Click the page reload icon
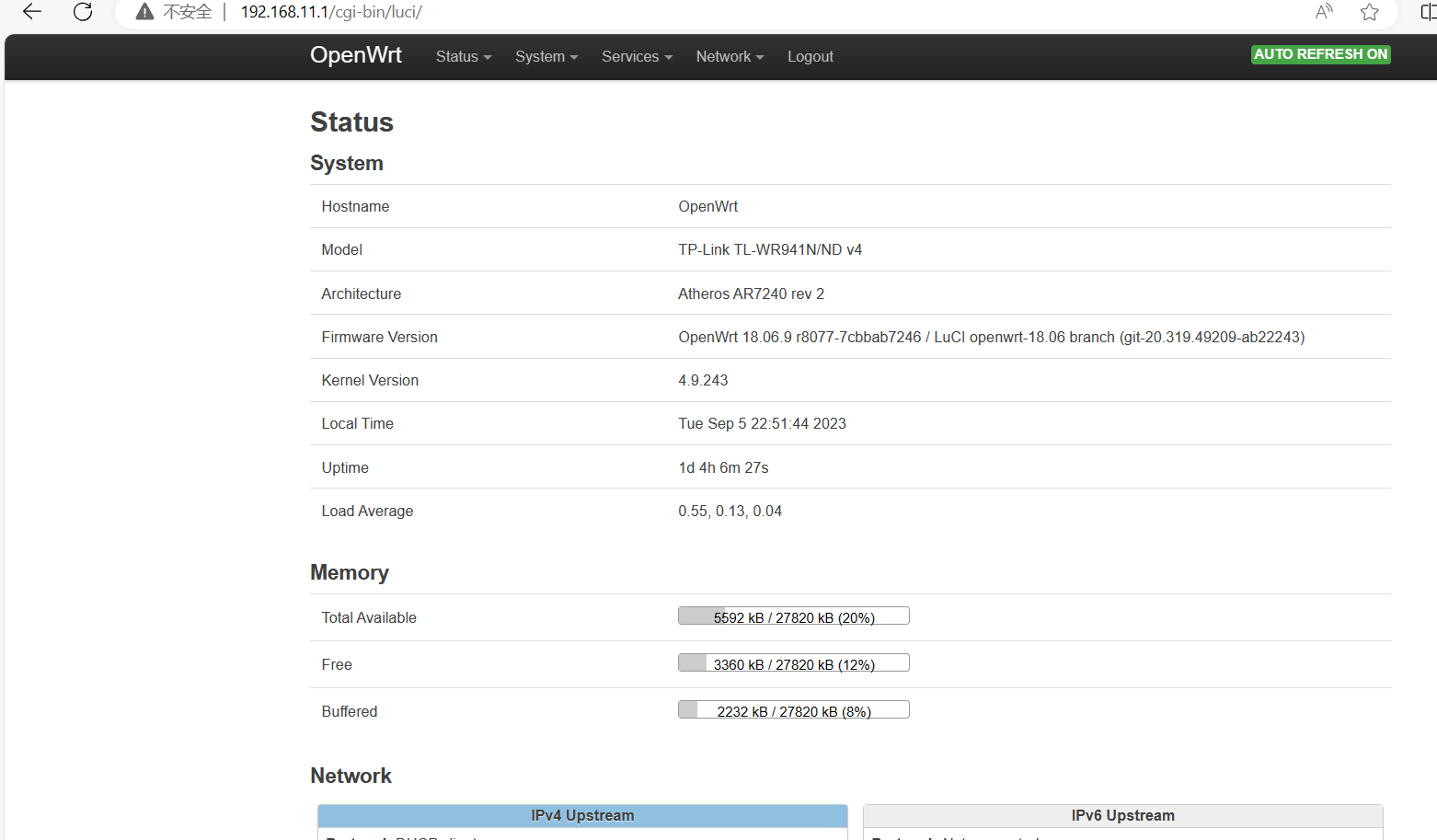The height and width of the screenshot is (840, 1437). 82,12
